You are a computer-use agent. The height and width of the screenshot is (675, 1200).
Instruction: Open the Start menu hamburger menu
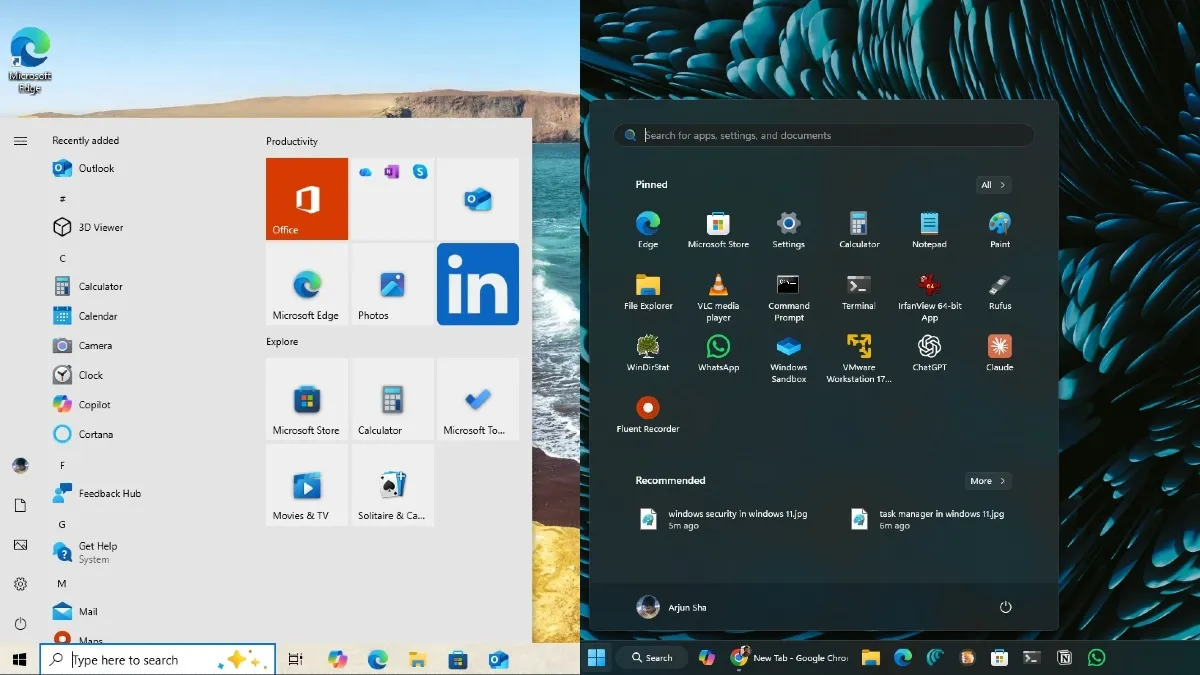click(x=20, y=141)
